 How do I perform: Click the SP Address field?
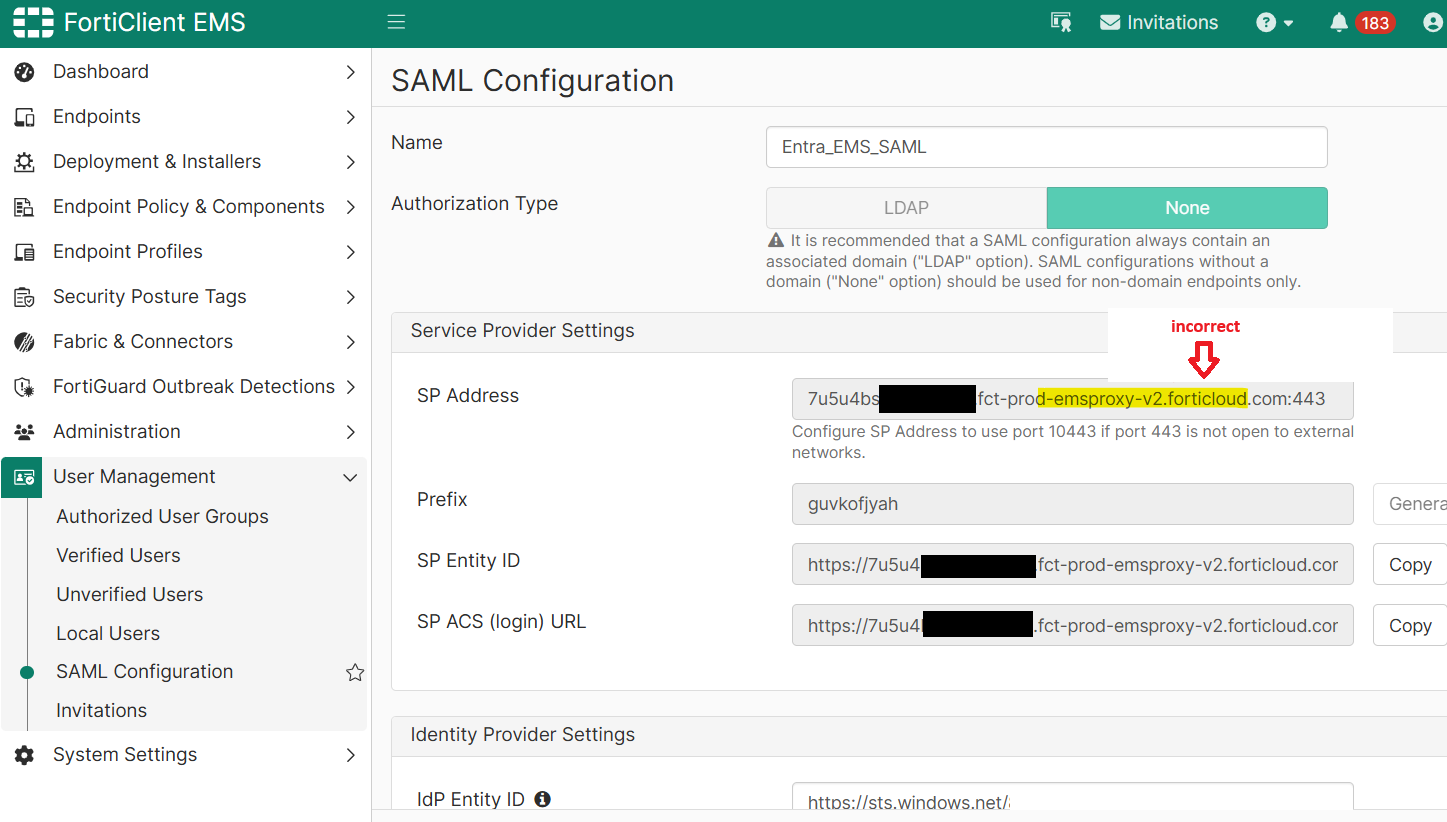[1073, 399]
